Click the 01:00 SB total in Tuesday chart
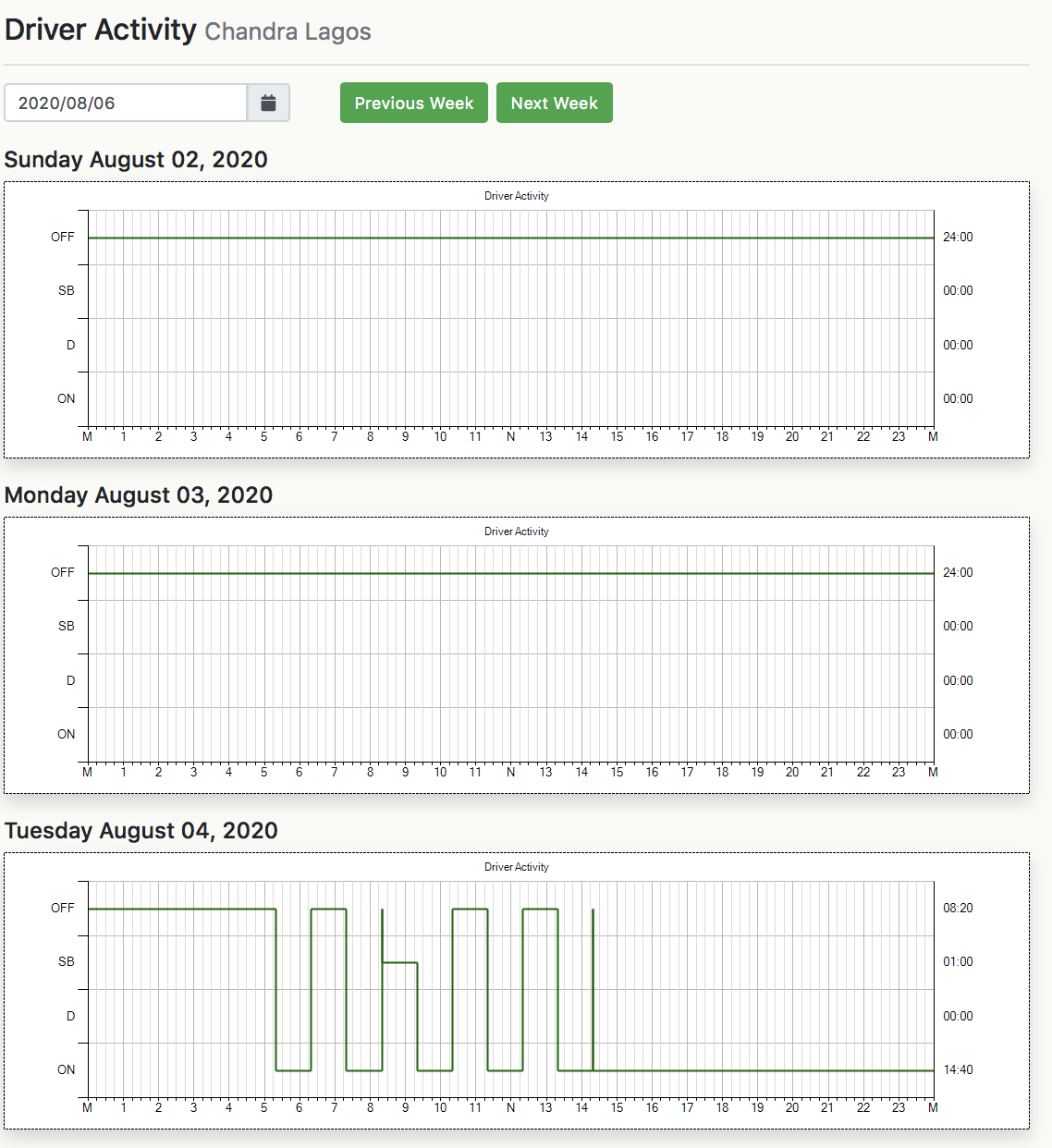Viewport: 1052px width, 1148px height. (x=958, y=962)
